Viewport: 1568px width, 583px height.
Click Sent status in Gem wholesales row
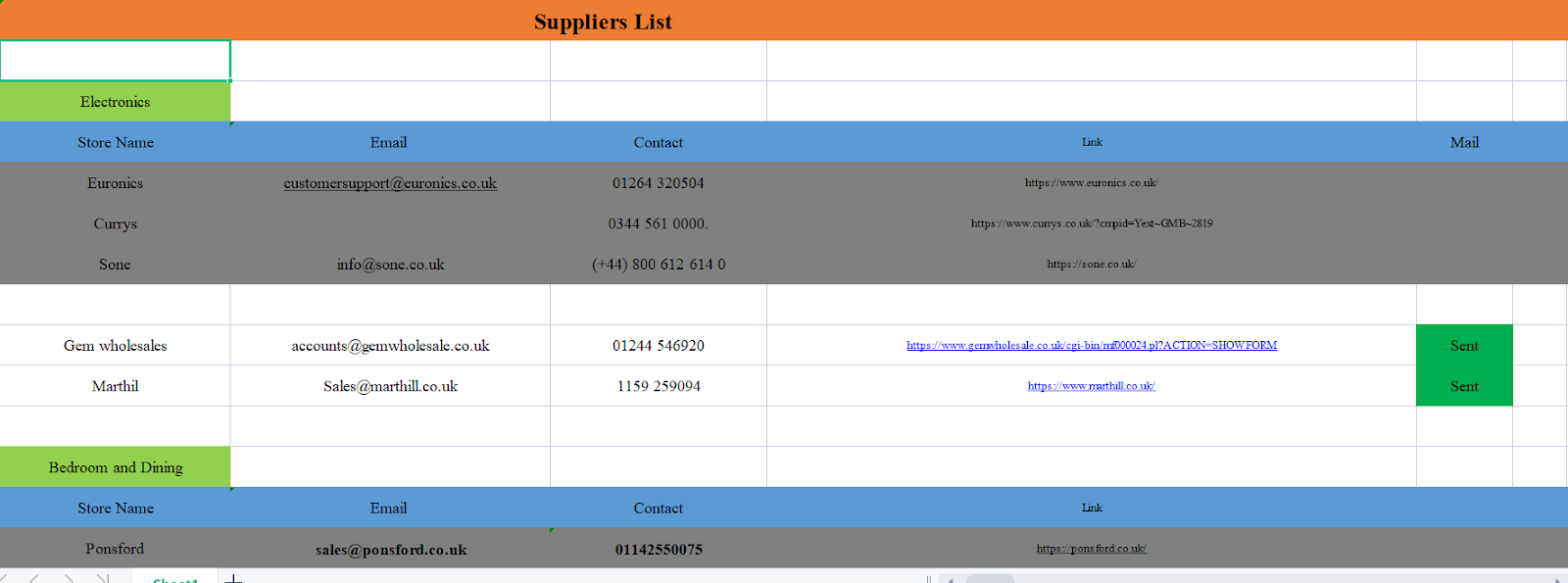point(1464,346)
